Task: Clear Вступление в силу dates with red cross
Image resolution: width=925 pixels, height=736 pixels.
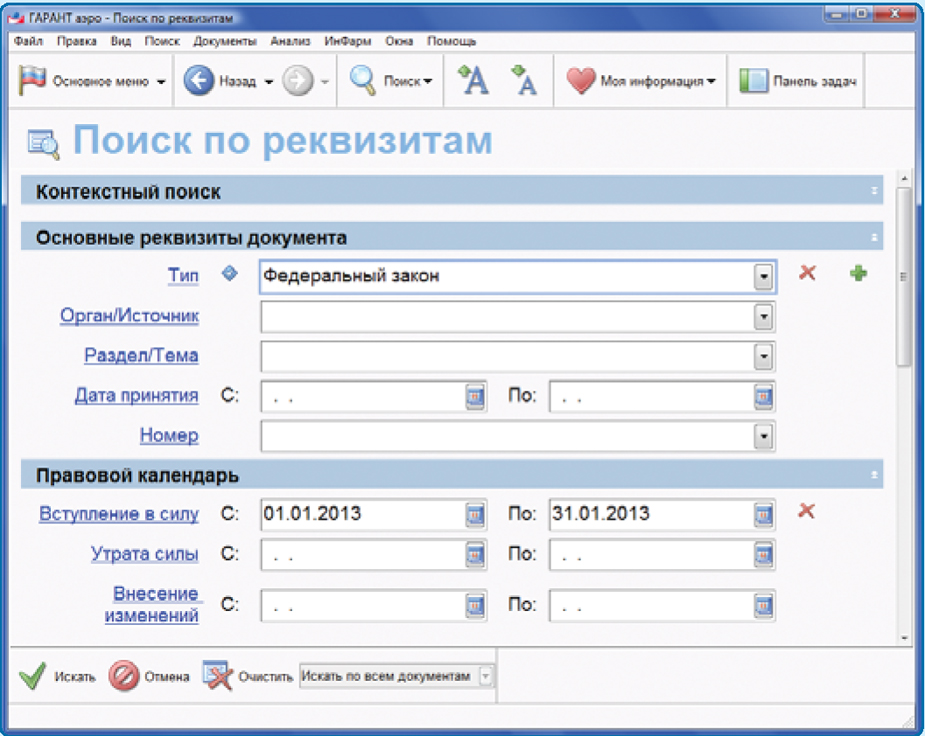Action: (806, 512)
